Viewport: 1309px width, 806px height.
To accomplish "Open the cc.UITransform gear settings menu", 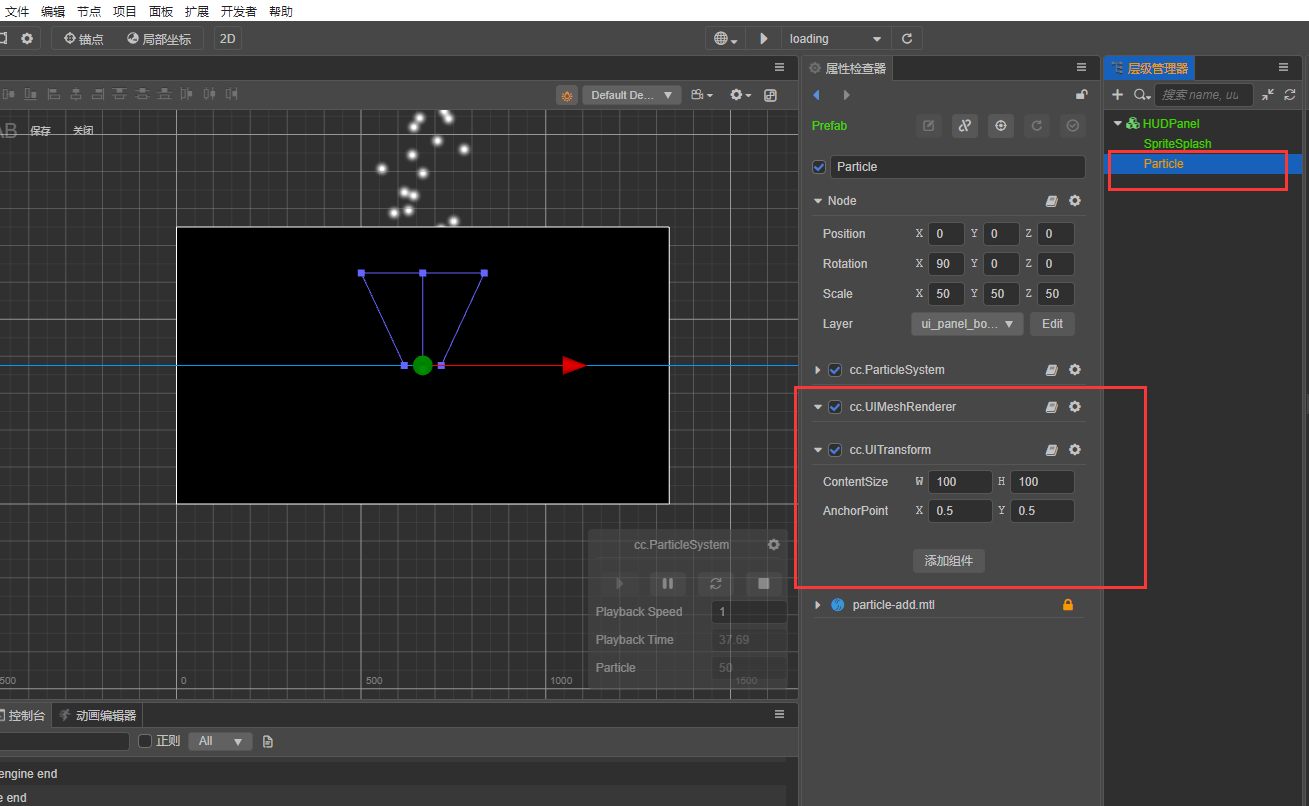I will coord(1075,450).
